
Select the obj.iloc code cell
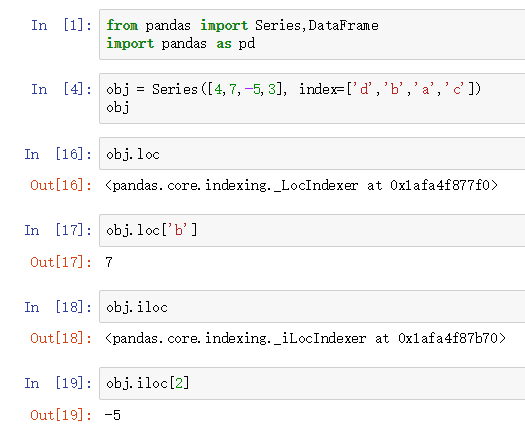[x=312, y=307]
